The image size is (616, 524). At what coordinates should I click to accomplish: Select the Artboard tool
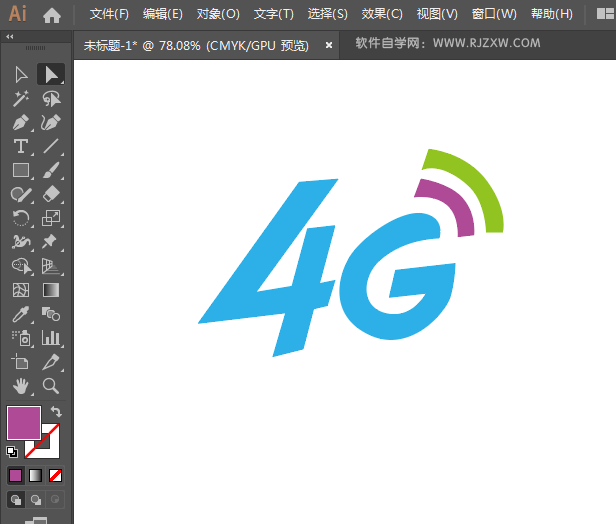point(21,362)
